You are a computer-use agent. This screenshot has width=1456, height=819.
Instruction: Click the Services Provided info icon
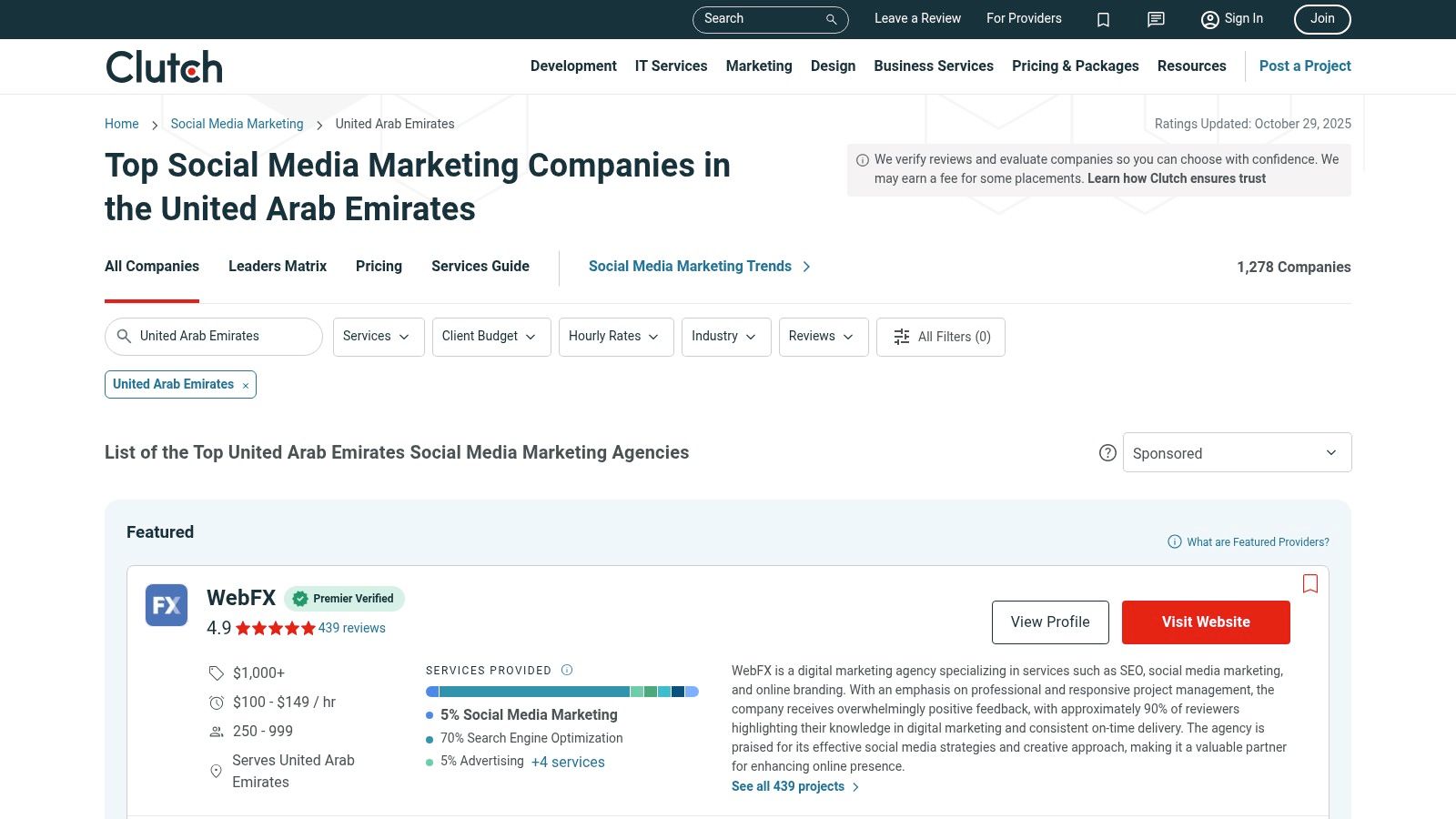coord(567,671)
